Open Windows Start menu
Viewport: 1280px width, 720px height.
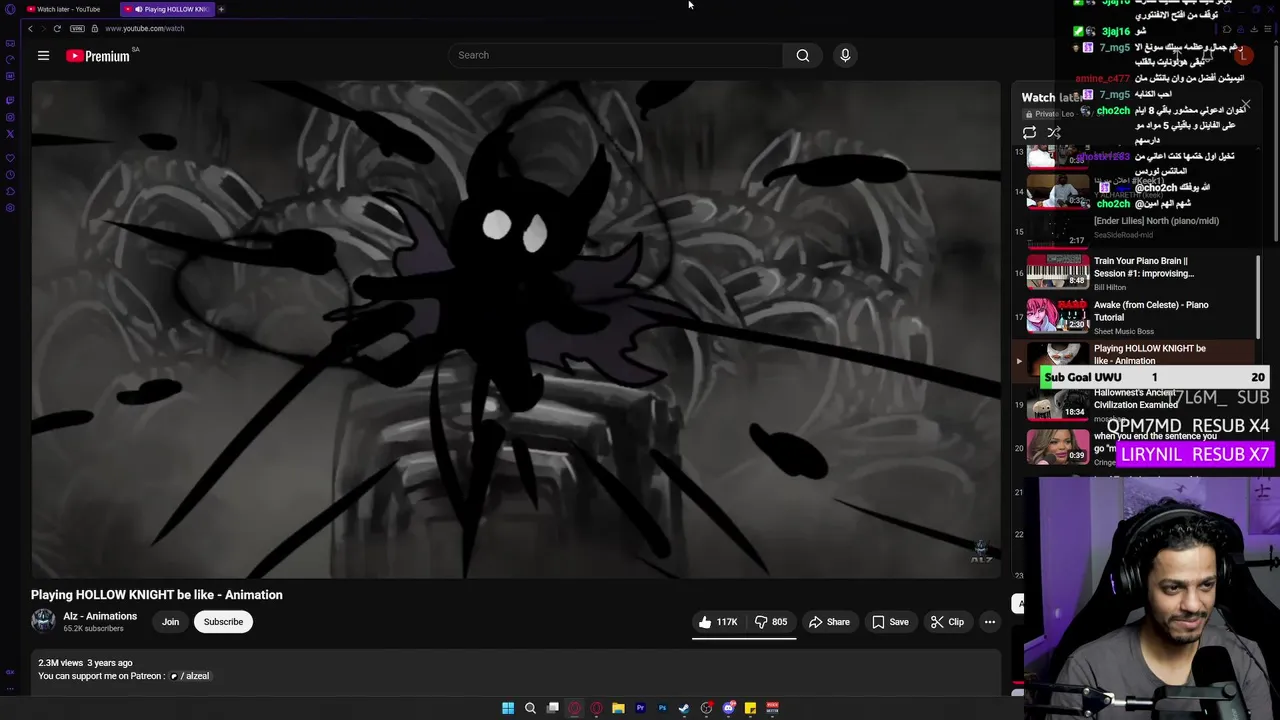pos(508,708)
